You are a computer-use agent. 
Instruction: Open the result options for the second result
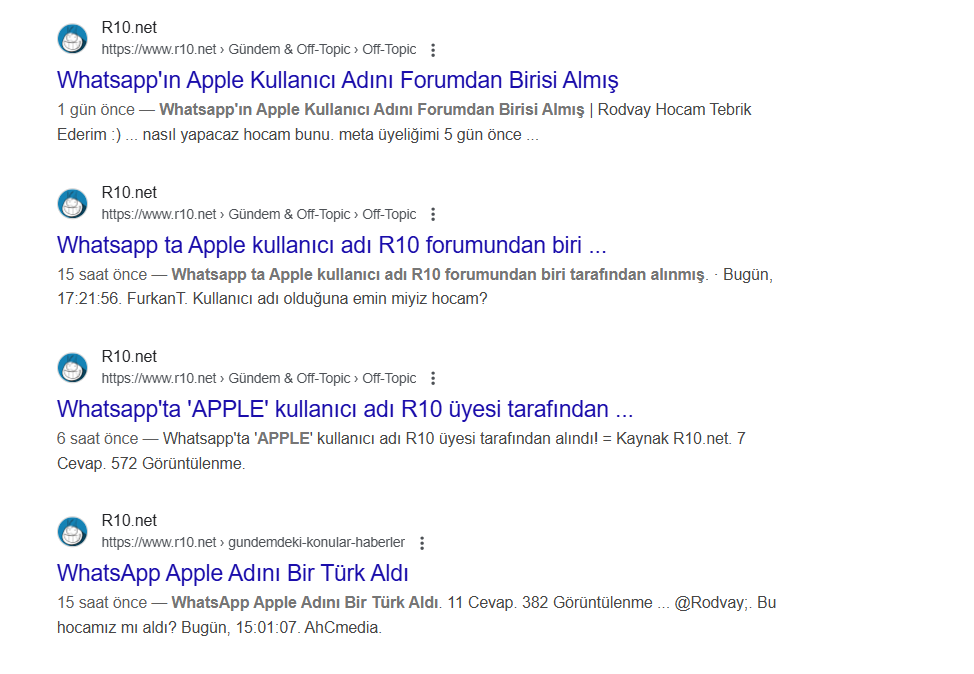(432, 213)
